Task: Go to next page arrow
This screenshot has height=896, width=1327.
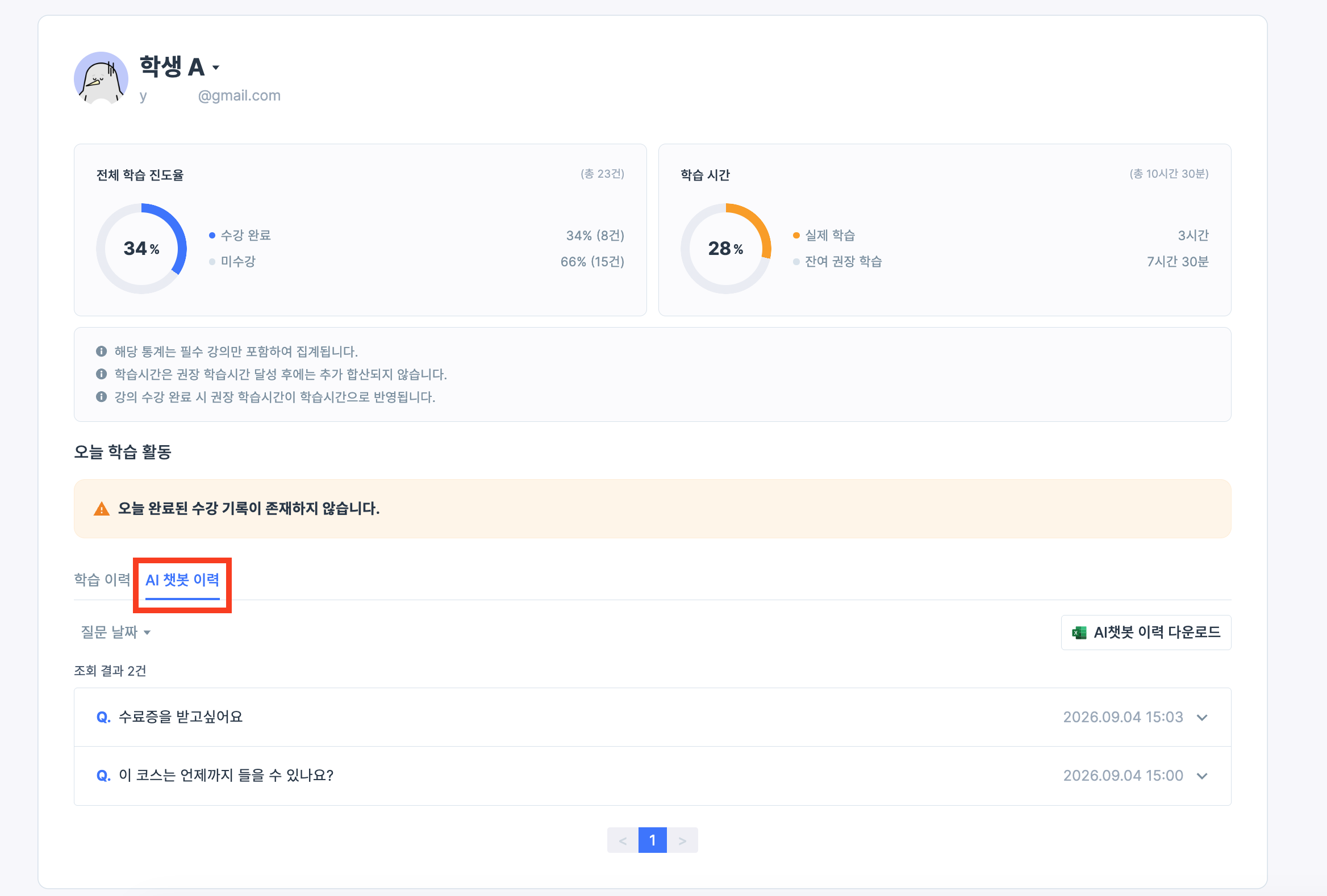Action: click(x=682, y=840)
